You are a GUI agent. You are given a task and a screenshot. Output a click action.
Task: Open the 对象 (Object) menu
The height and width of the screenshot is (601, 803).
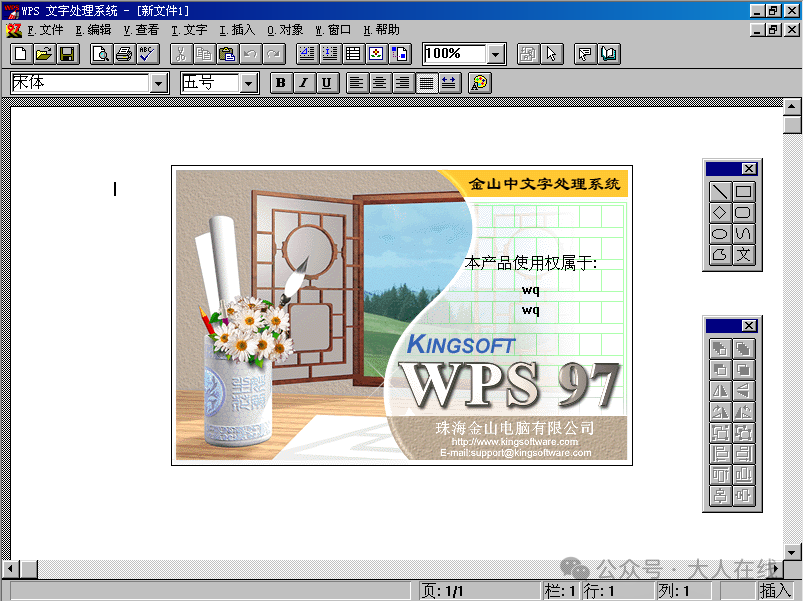(285, 30)
